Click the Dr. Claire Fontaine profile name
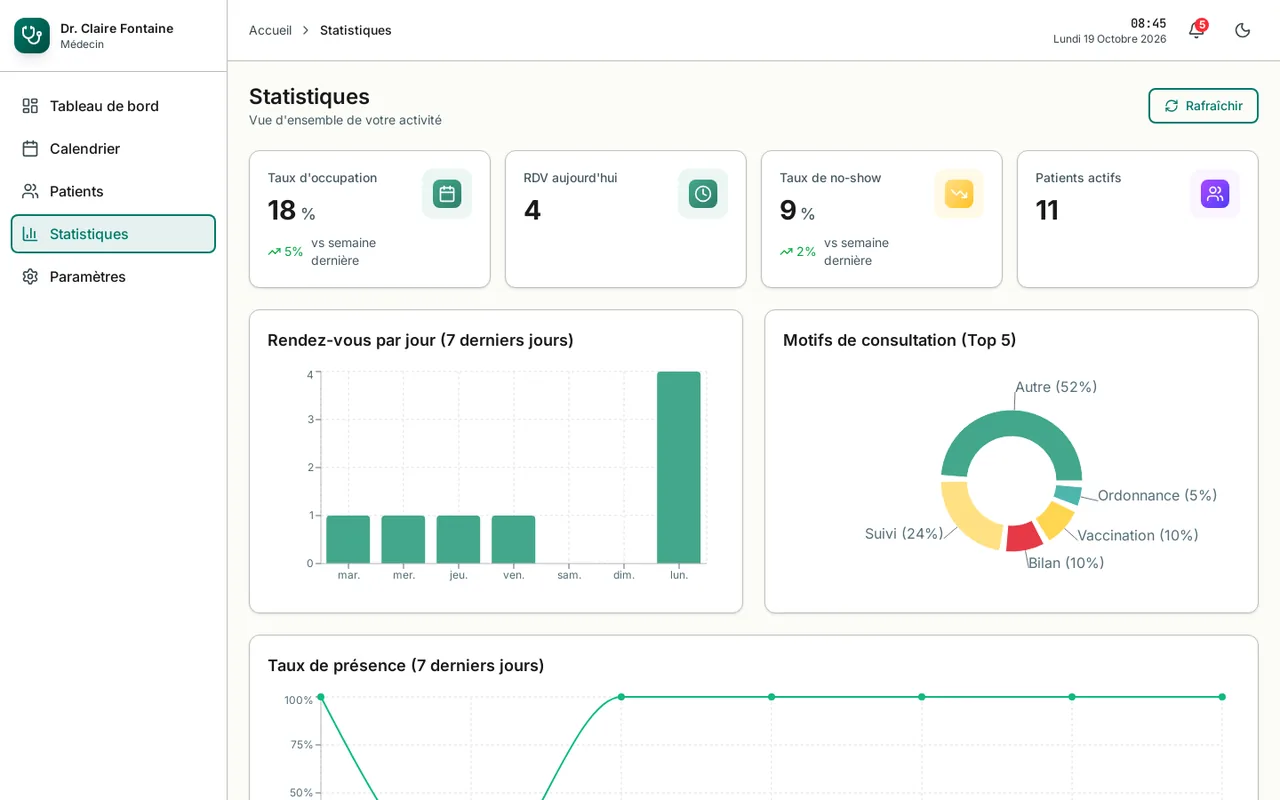This screenshot has height=800, width=1280. coord(117,28)
